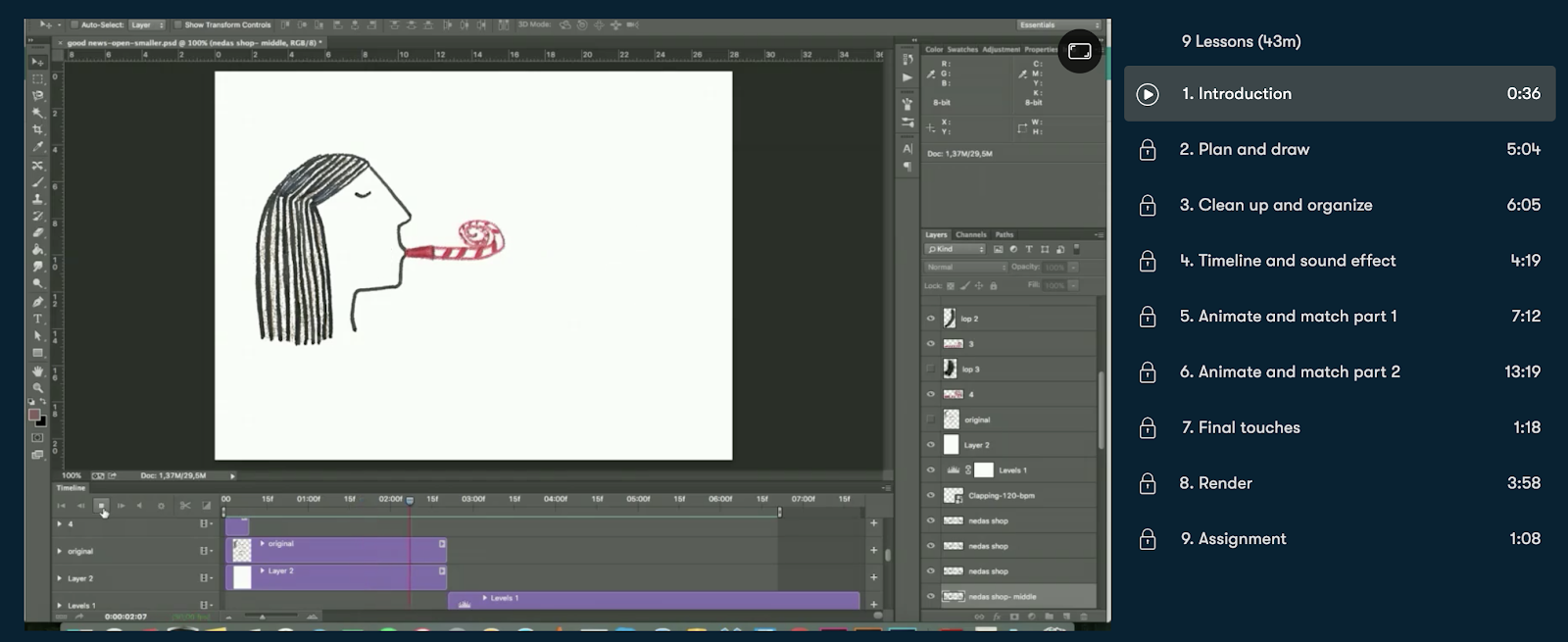Hide the 'lop 2' layer

pyautogui.click(x=931, y=319)
